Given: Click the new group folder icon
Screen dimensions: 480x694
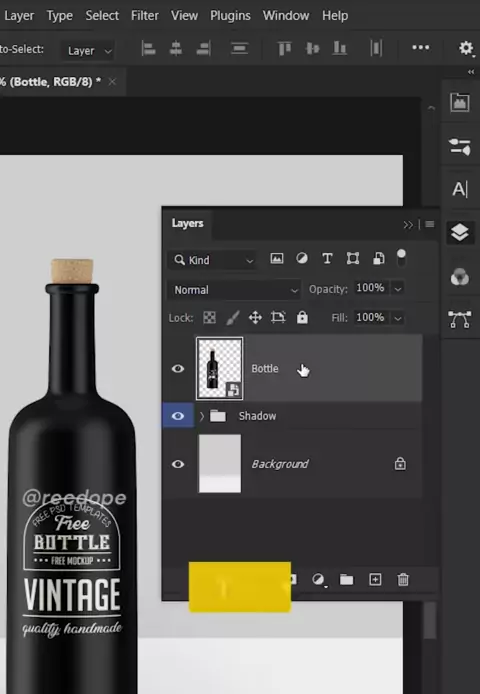Looking at the screenshot, I should (x=346, y=579).
